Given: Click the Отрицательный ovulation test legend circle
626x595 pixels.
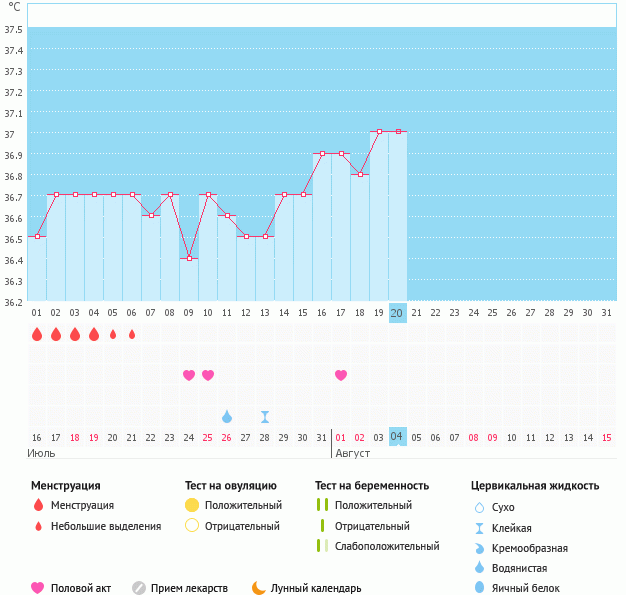Looking at the screenshot, I should (192, 526).
